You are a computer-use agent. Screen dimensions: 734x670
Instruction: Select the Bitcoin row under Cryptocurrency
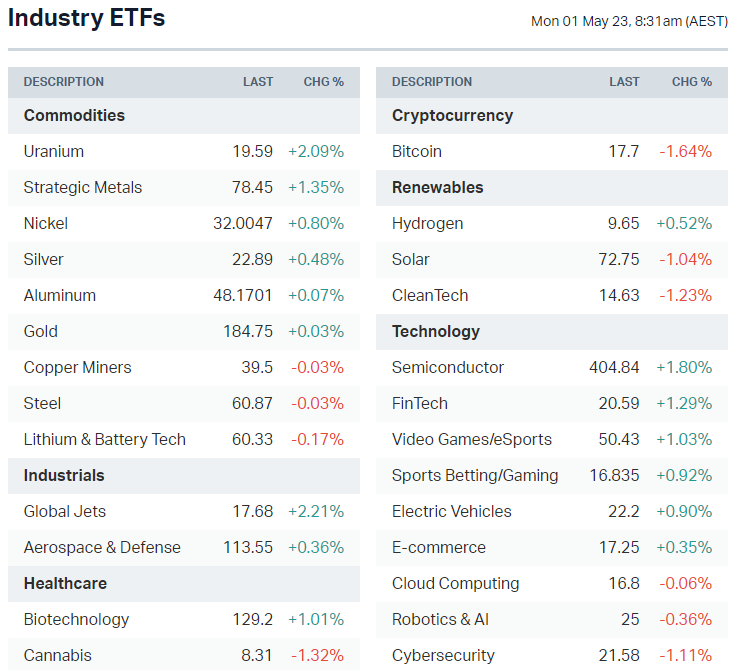tap(417, 151)
